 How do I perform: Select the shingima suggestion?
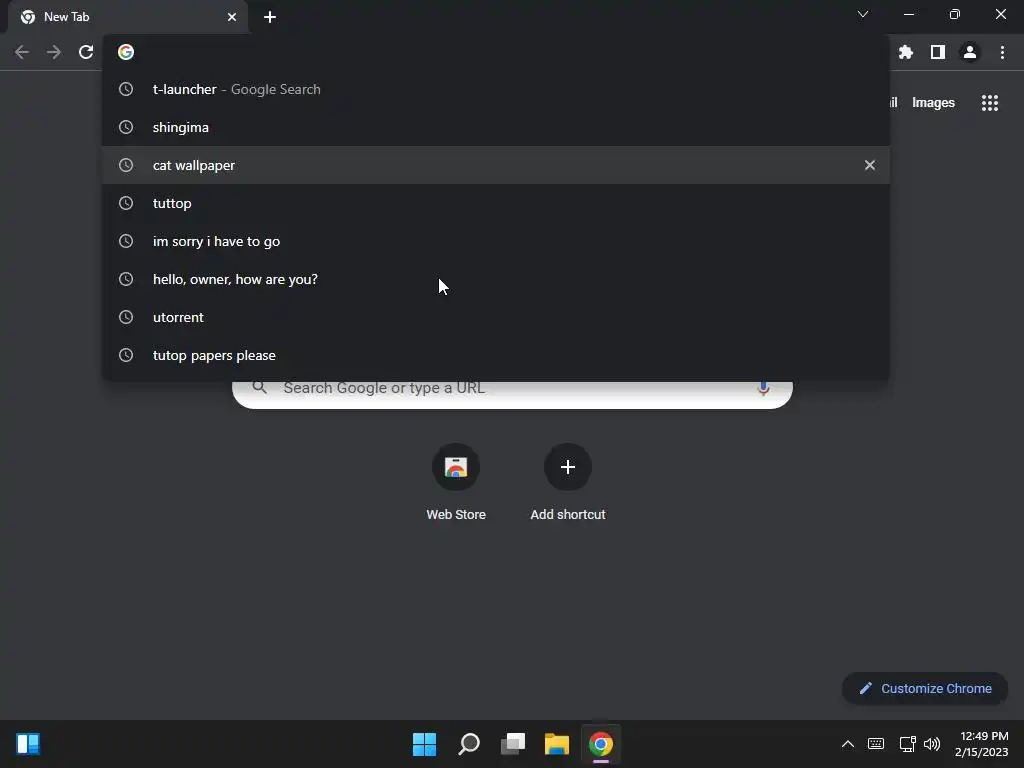[496, 127]
